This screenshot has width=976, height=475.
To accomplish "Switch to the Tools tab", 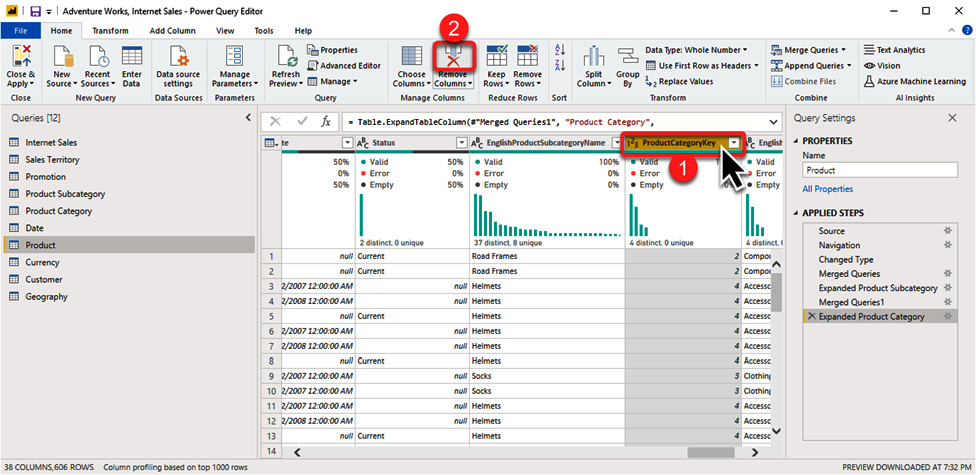I will 264,31.
